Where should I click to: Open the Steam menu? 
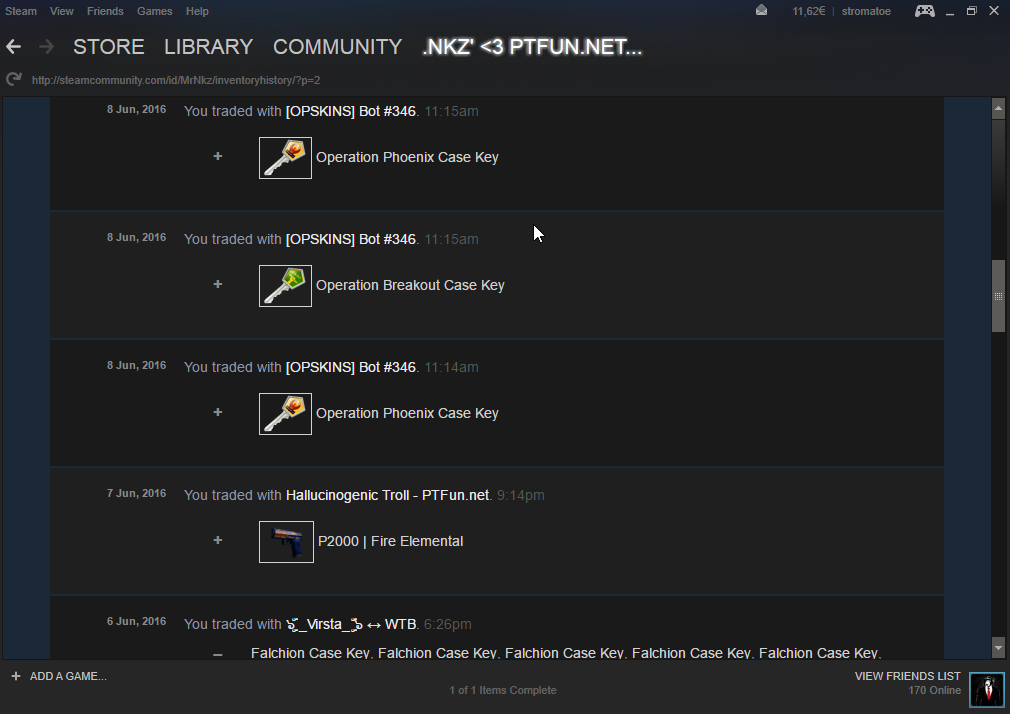pyautogui.click(x=21, y=11)
